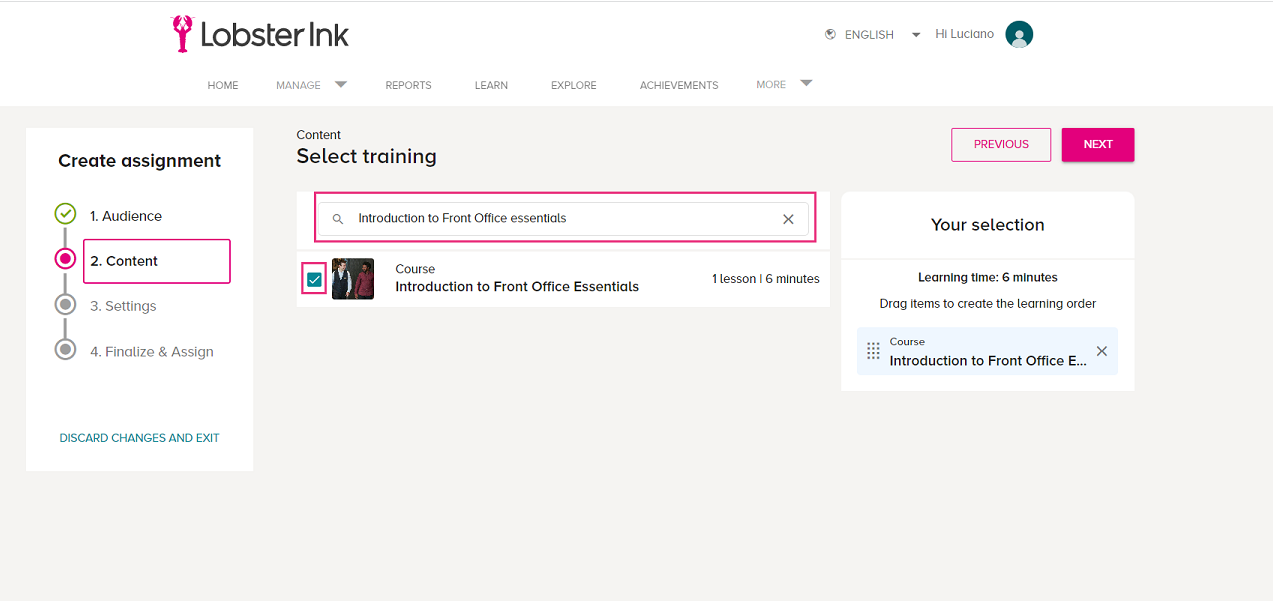1273x601 pixels.
Task: Click the '1 lesson | 6 minutes' text
Action: click(766, 279)
